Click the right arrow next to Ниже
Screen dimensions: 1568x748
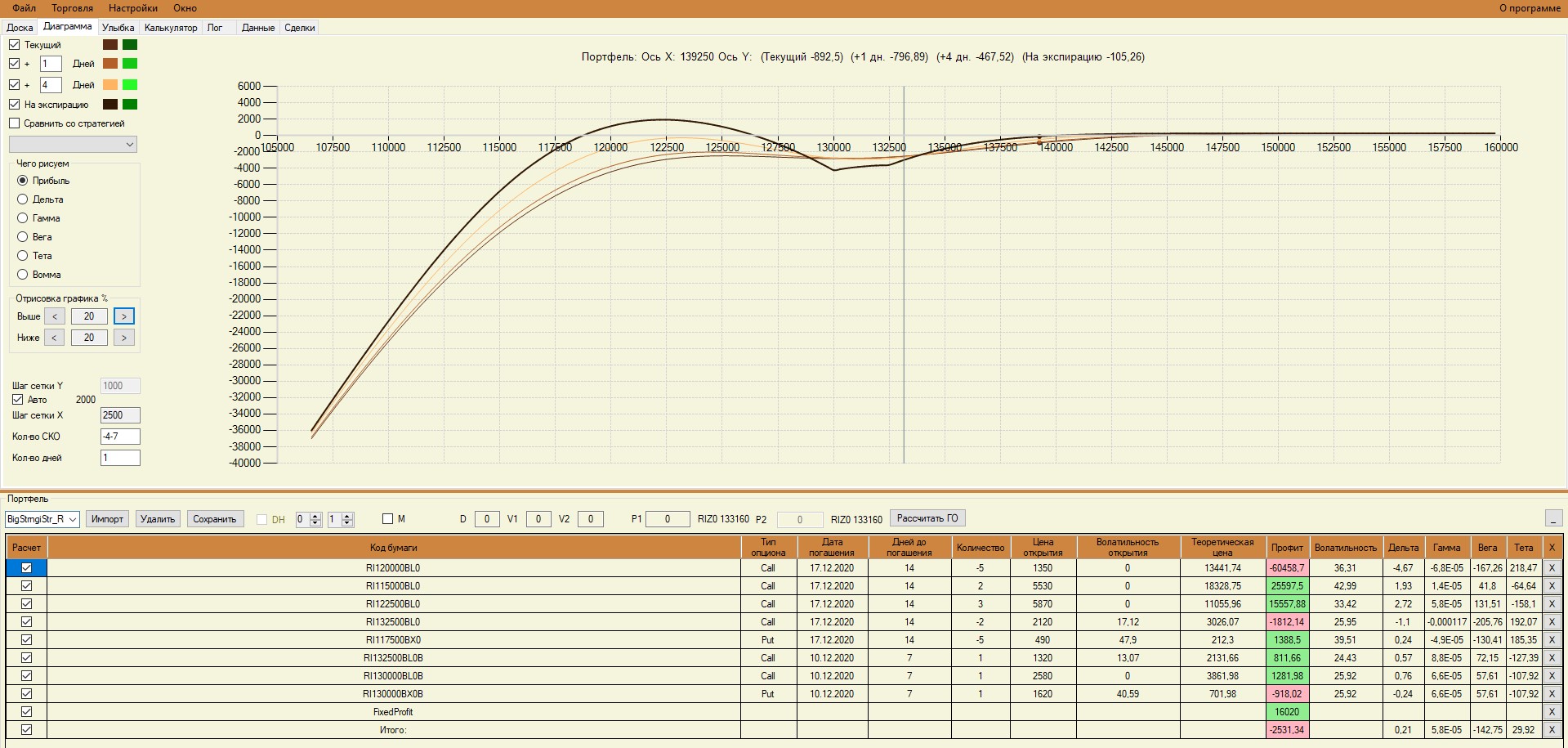point(124,338)
